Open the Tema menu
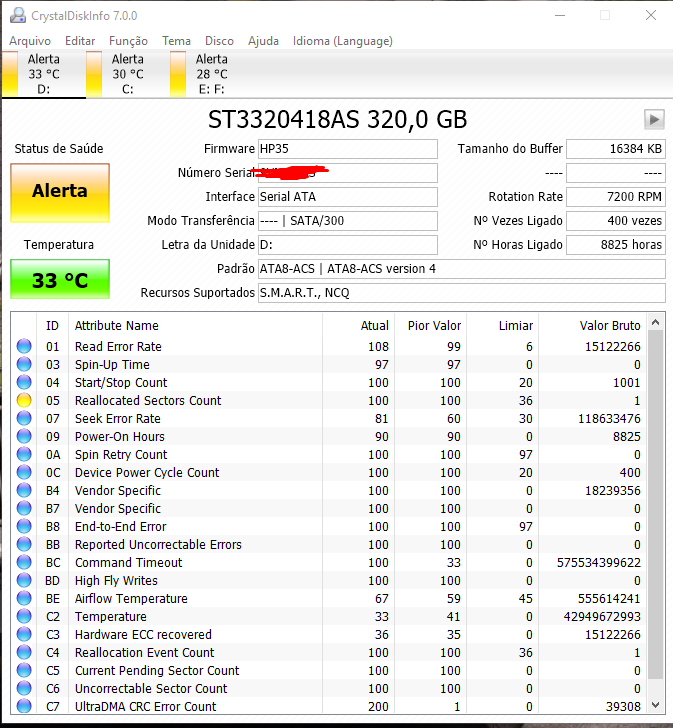 [176, 41]
